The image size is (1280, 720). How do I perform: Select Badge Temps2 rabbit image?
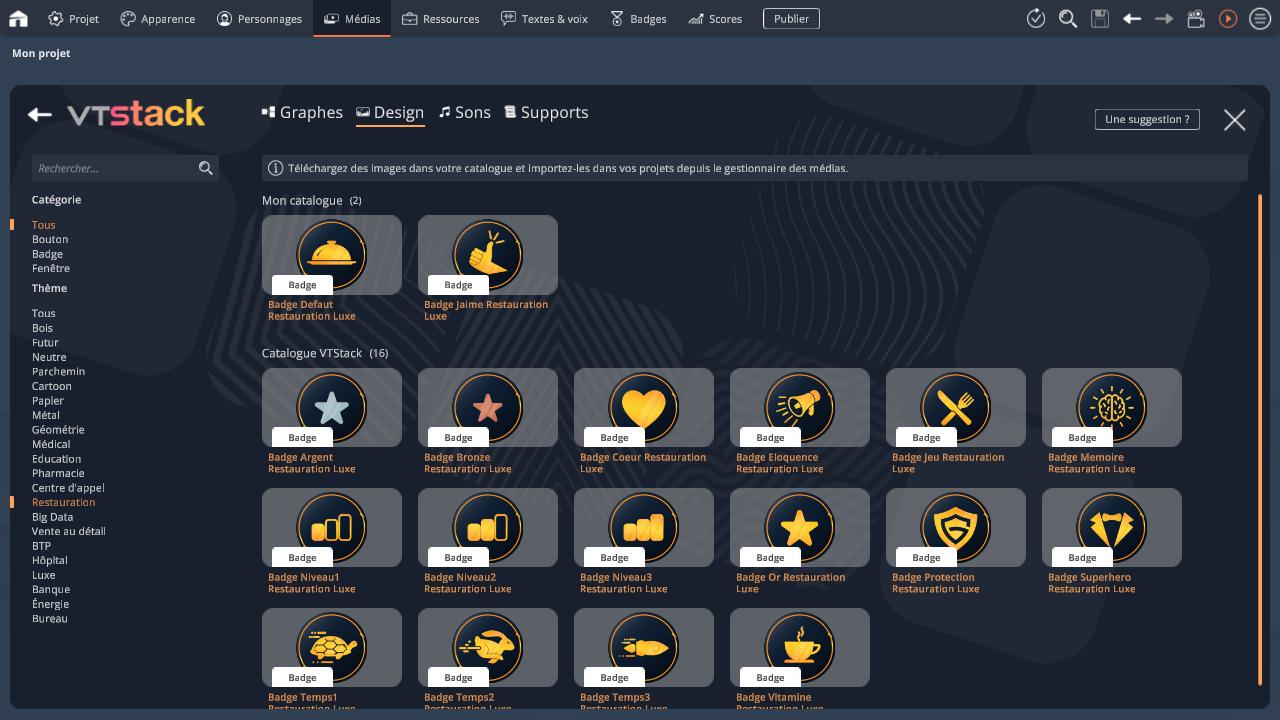pos(488,647)
